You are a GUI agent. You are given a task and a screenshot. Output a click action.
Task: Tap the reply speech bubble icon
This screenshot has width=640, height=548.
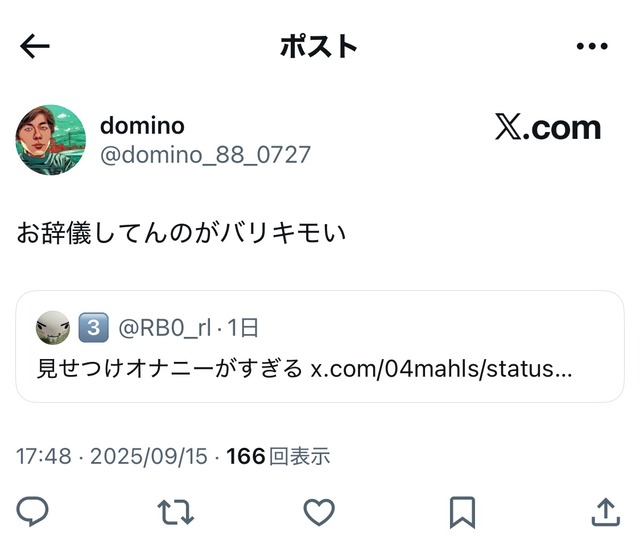32,510
